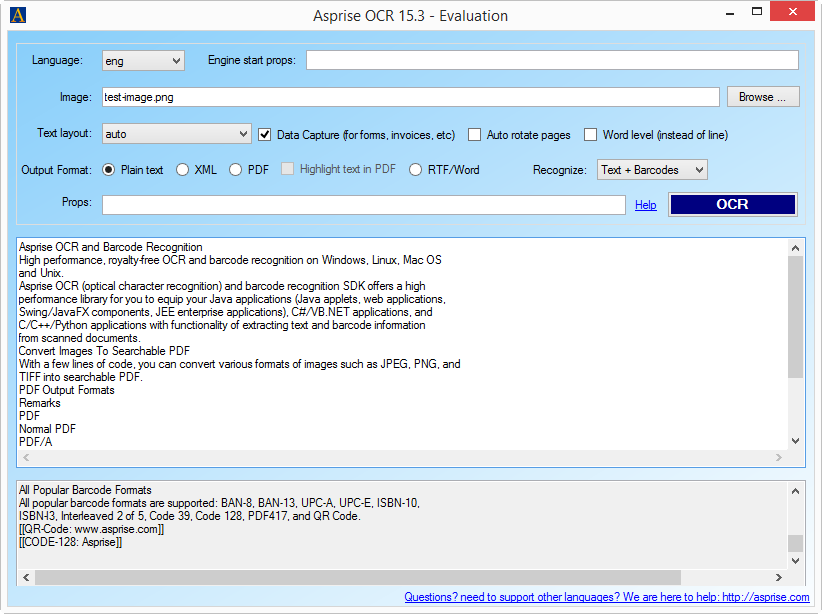Expand the Text layout combo box

(x=176, y=134)
